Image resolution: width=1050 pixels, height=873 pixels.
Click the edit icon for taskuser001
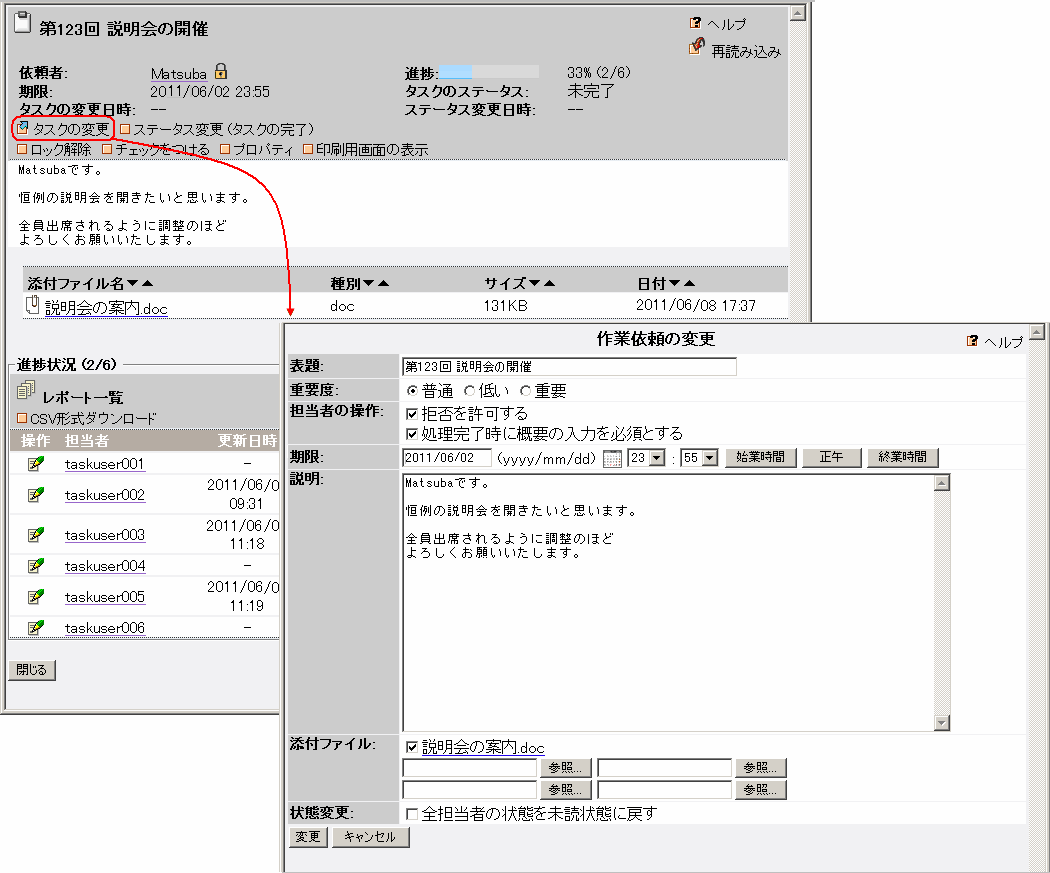36,463
